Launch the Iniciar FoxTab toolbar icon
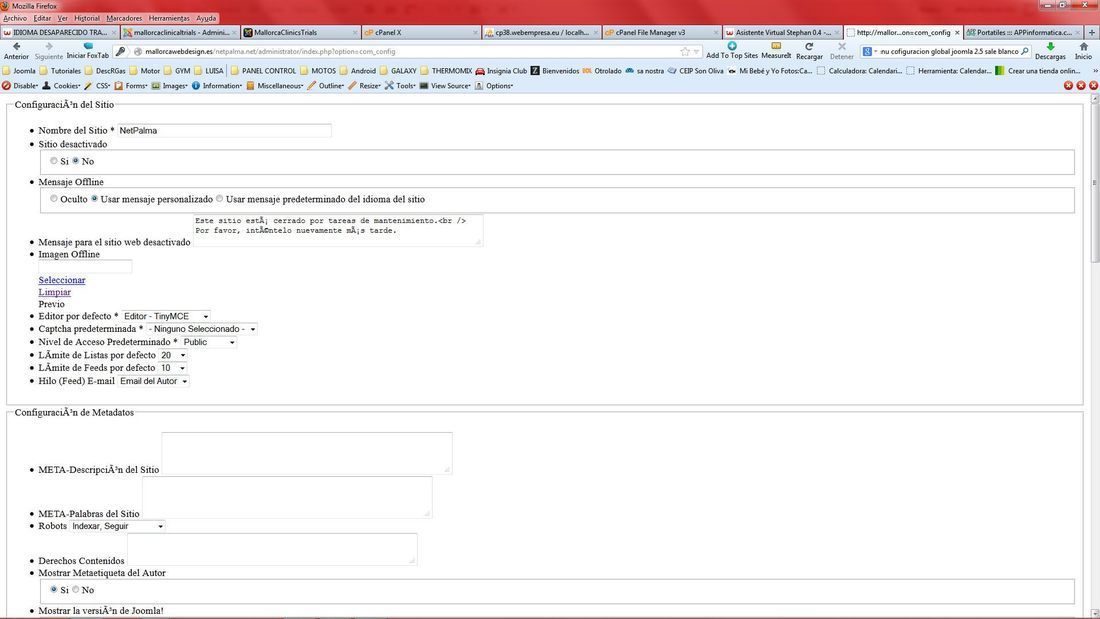 (x=88, y=51)
